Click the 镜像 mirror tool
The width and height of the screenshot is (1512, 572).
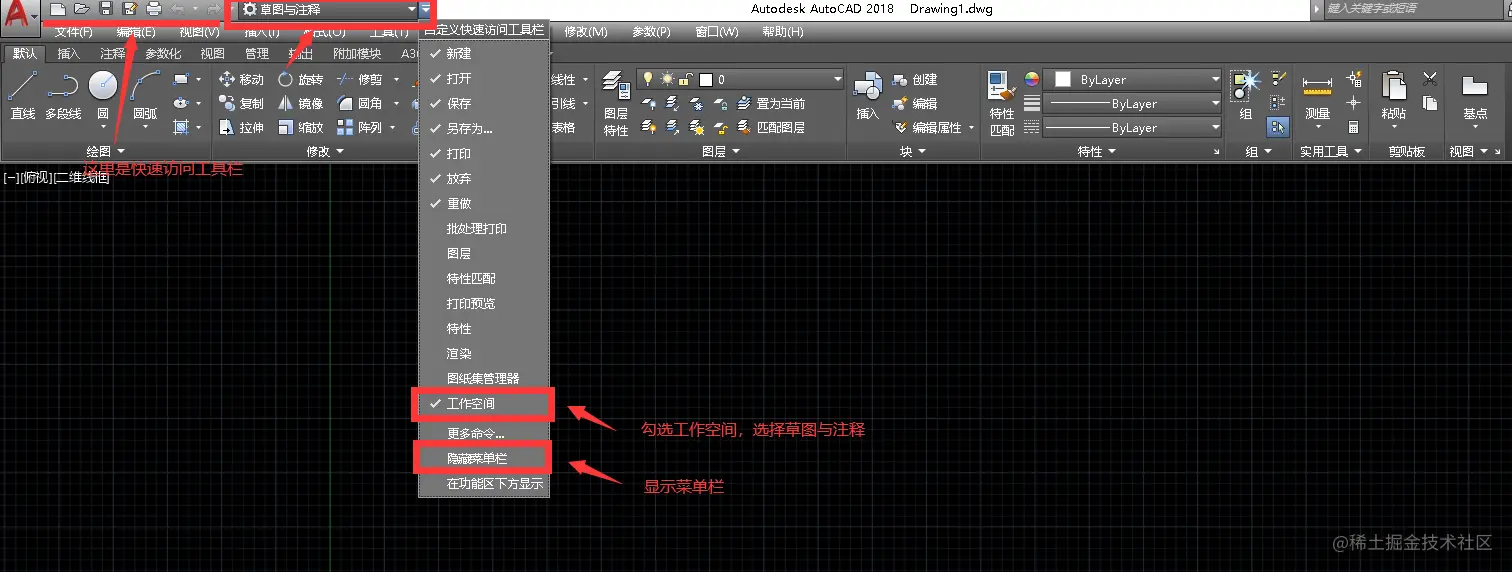coord(300,103)
